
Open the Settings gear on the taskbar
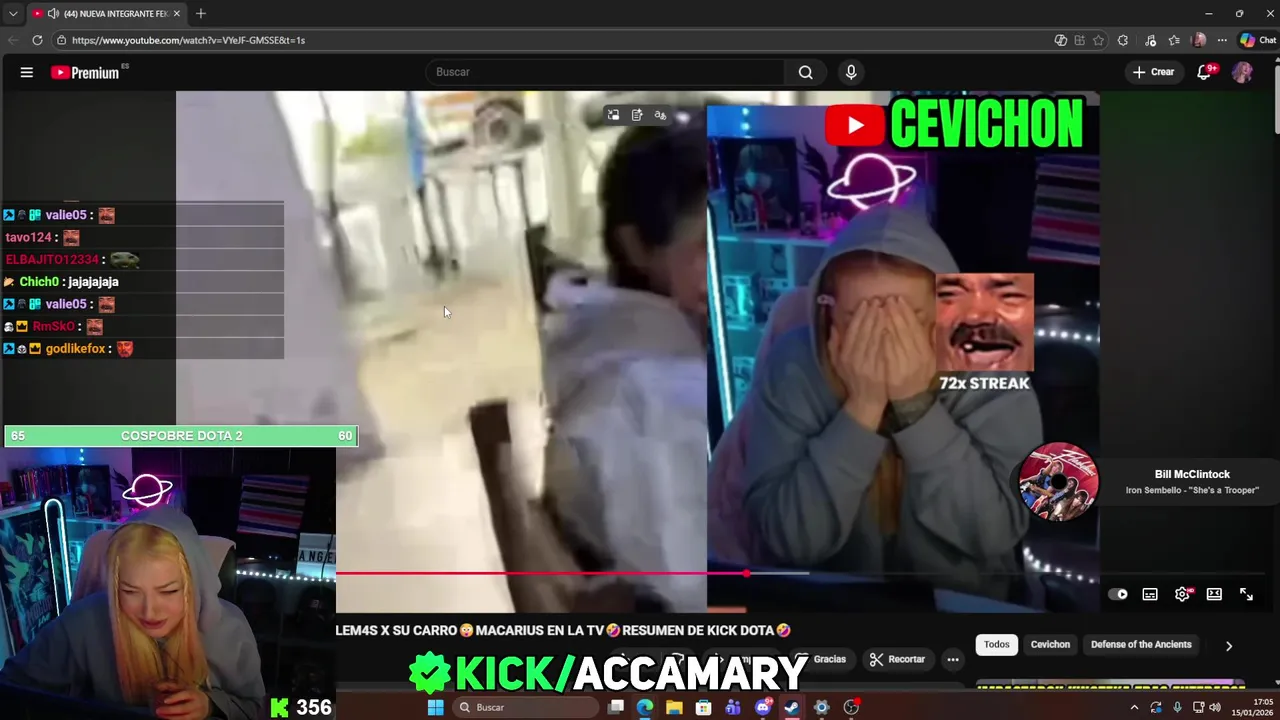(821, 707)
